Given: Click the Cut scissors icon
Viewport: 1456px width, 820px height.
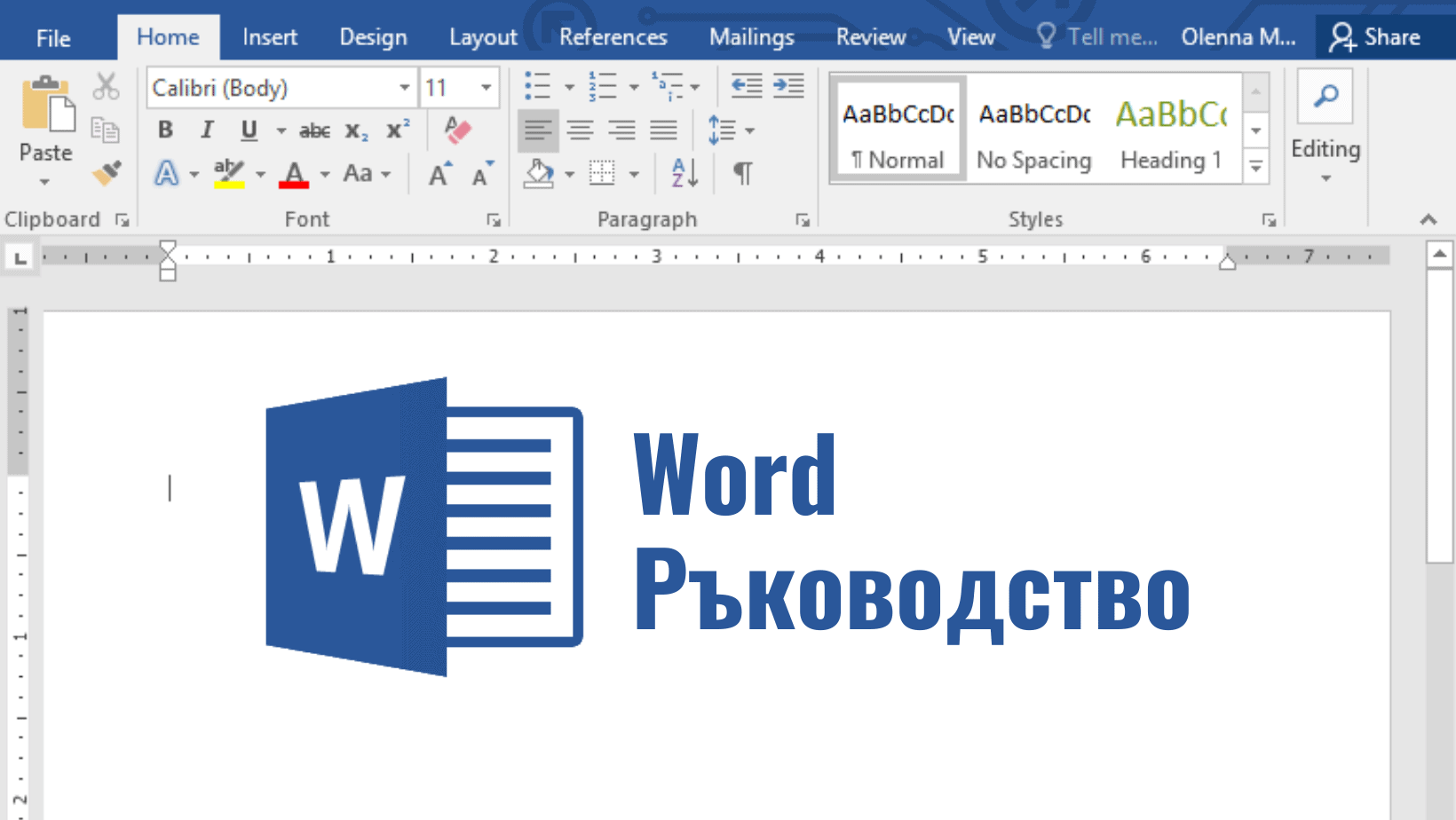Looking at the screenshot, I should click(x=106, y=86).
